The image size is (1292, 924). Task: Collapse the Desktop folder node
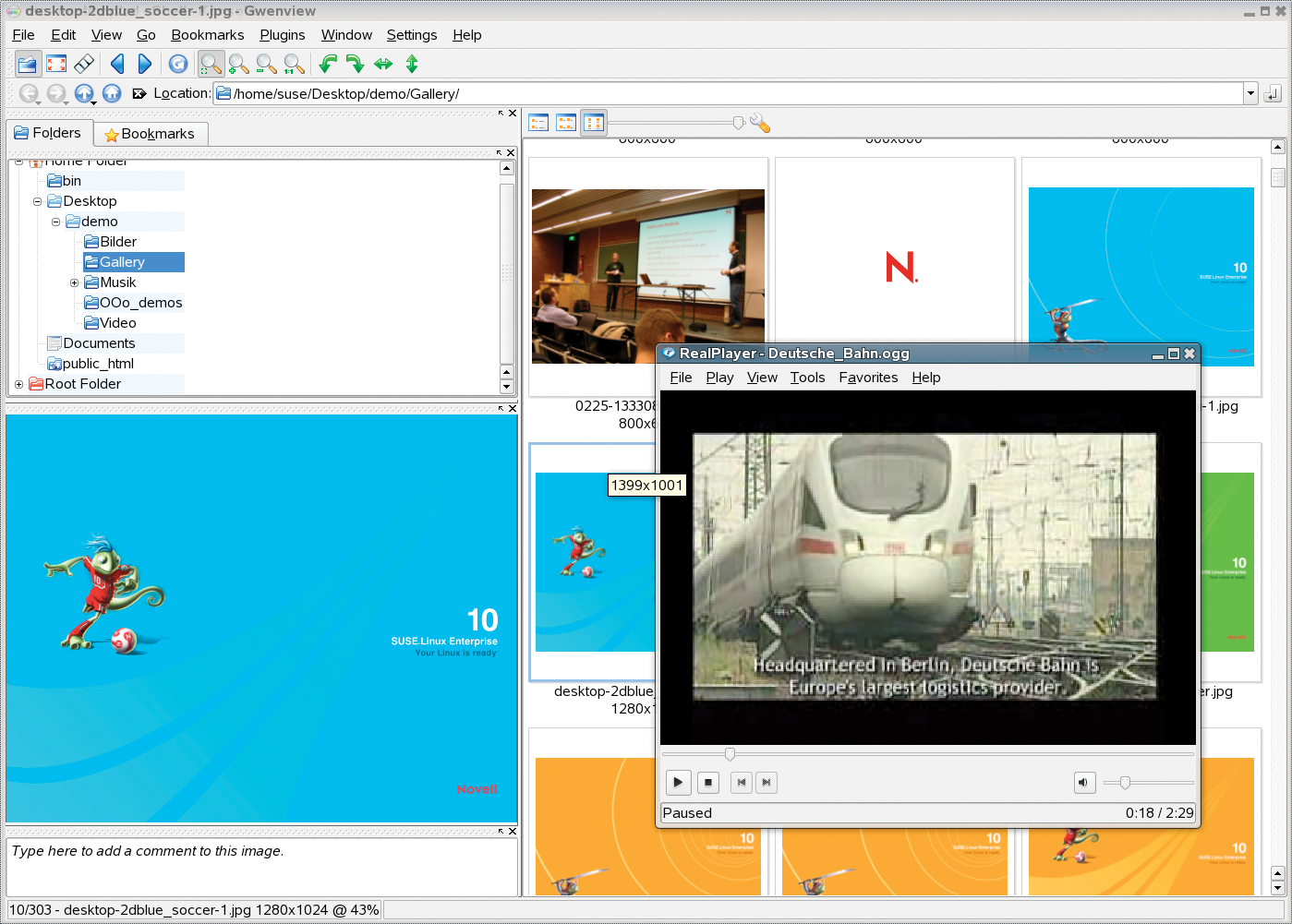coord(38,201)
